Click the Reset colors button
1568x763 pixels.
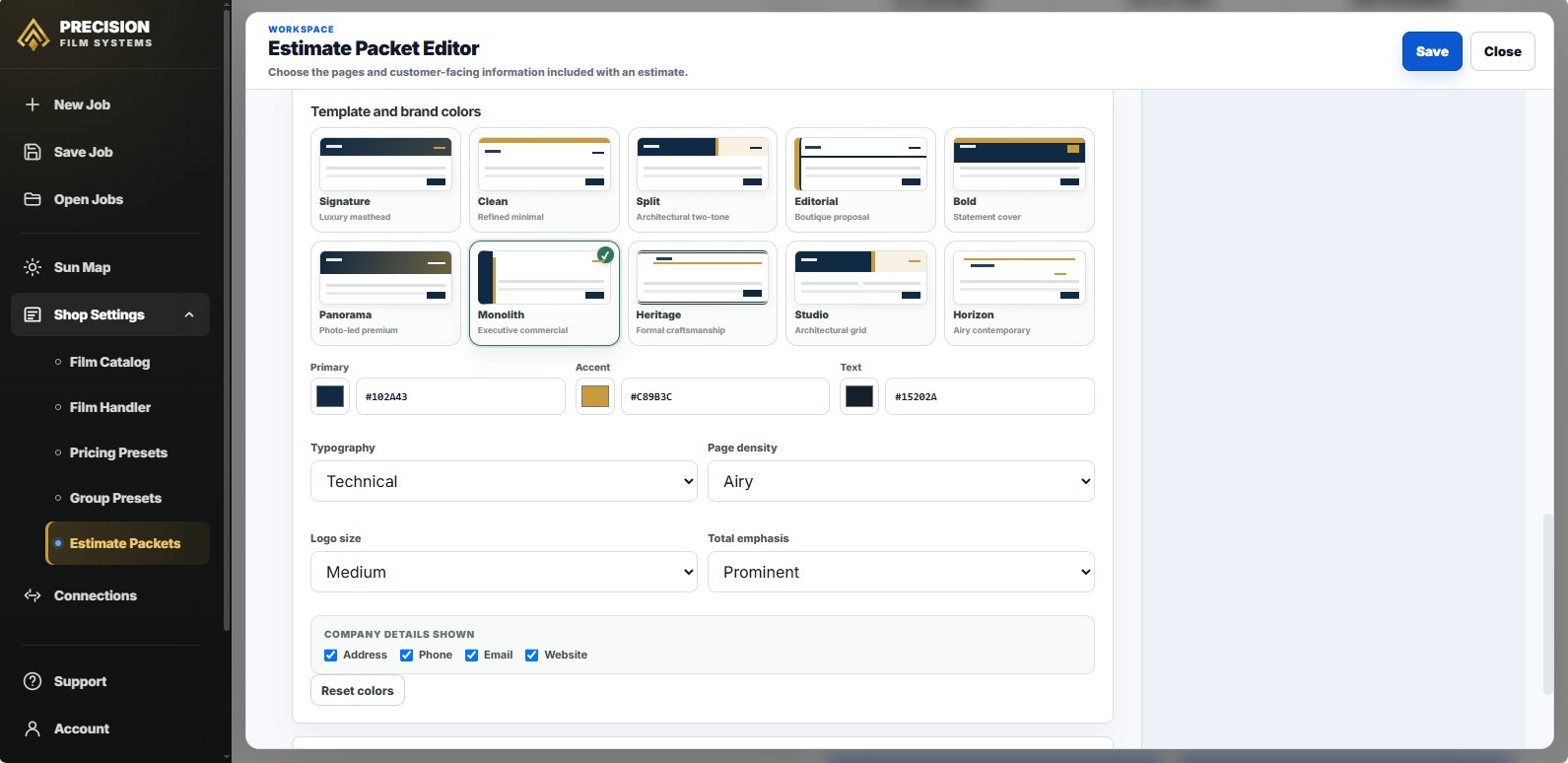coord(357,691)
